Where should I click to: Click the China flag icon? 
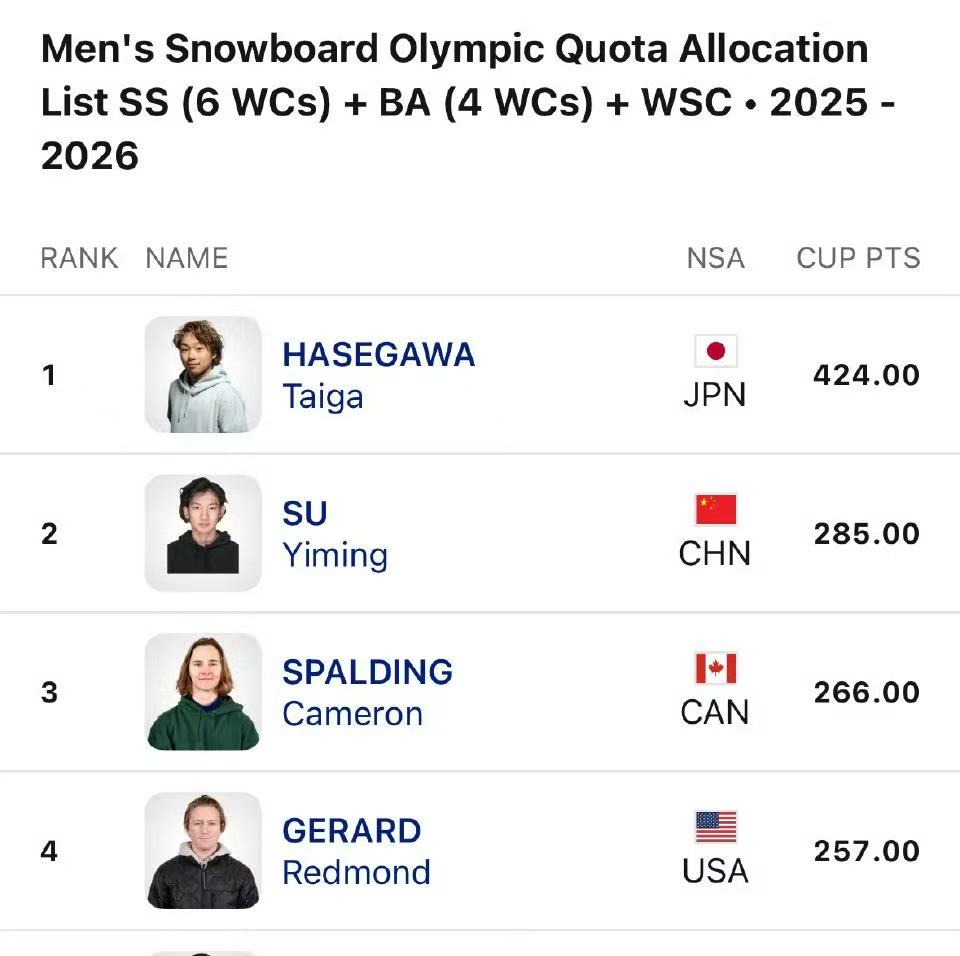(715, 510)
